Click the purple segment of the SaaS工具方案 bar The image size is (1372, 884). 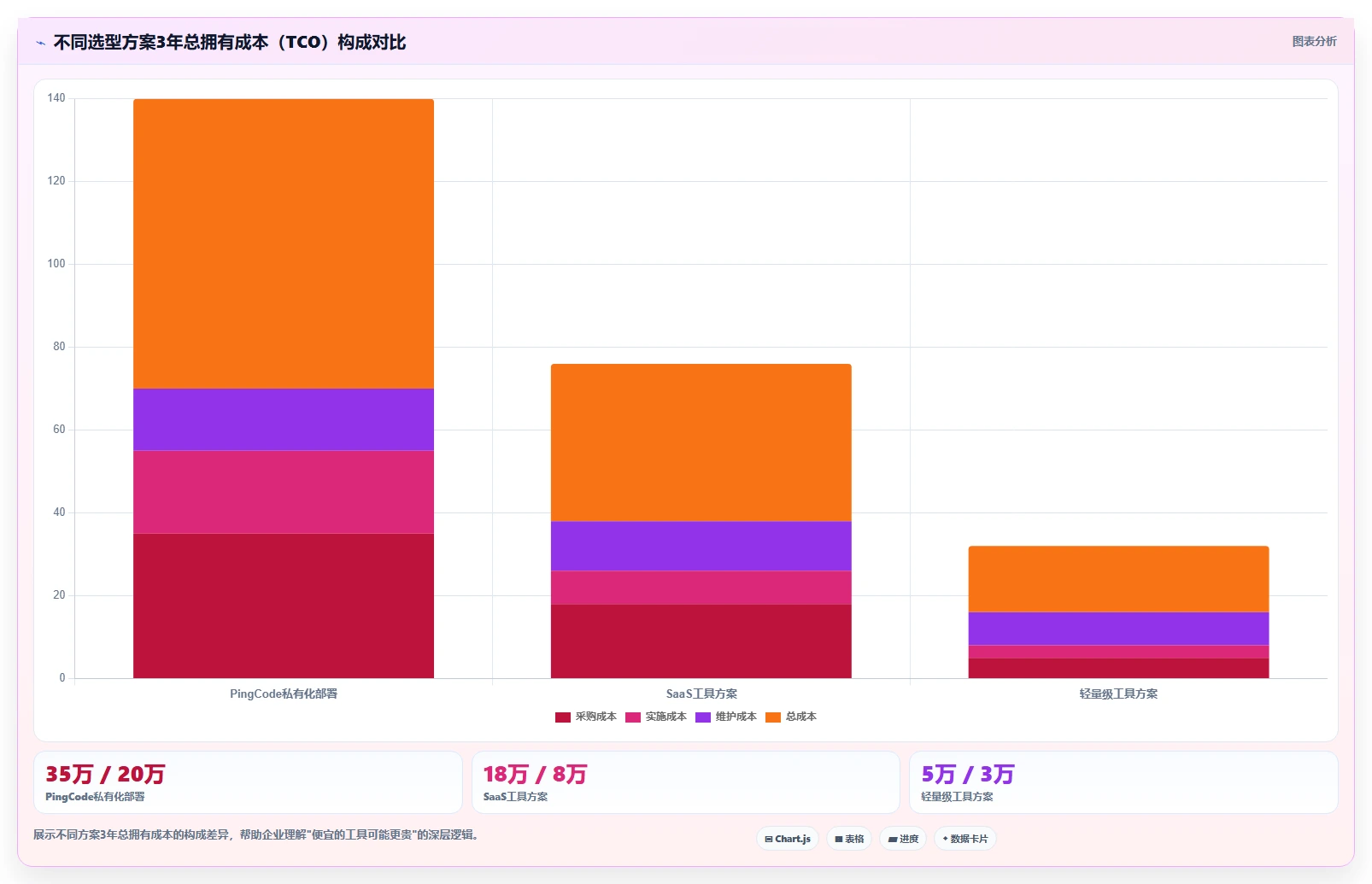[x=701, y=546]
